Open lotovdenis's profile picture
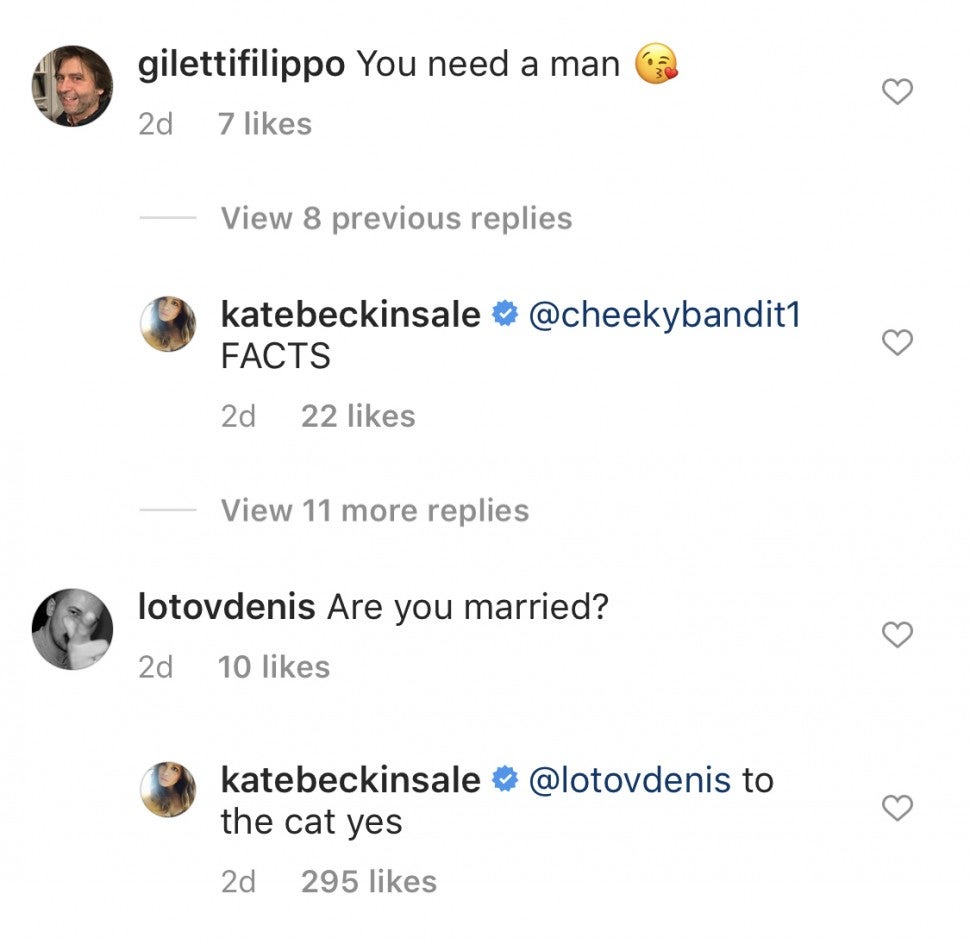The width and height of the screenshot is (970, 944). pos(73,628)
